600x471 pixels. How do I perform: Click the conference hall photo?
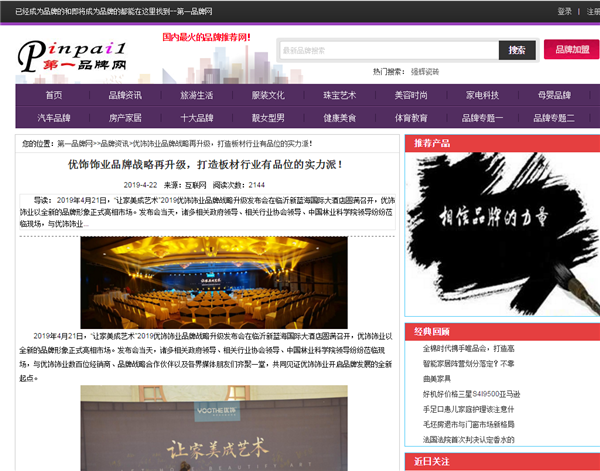214,282
